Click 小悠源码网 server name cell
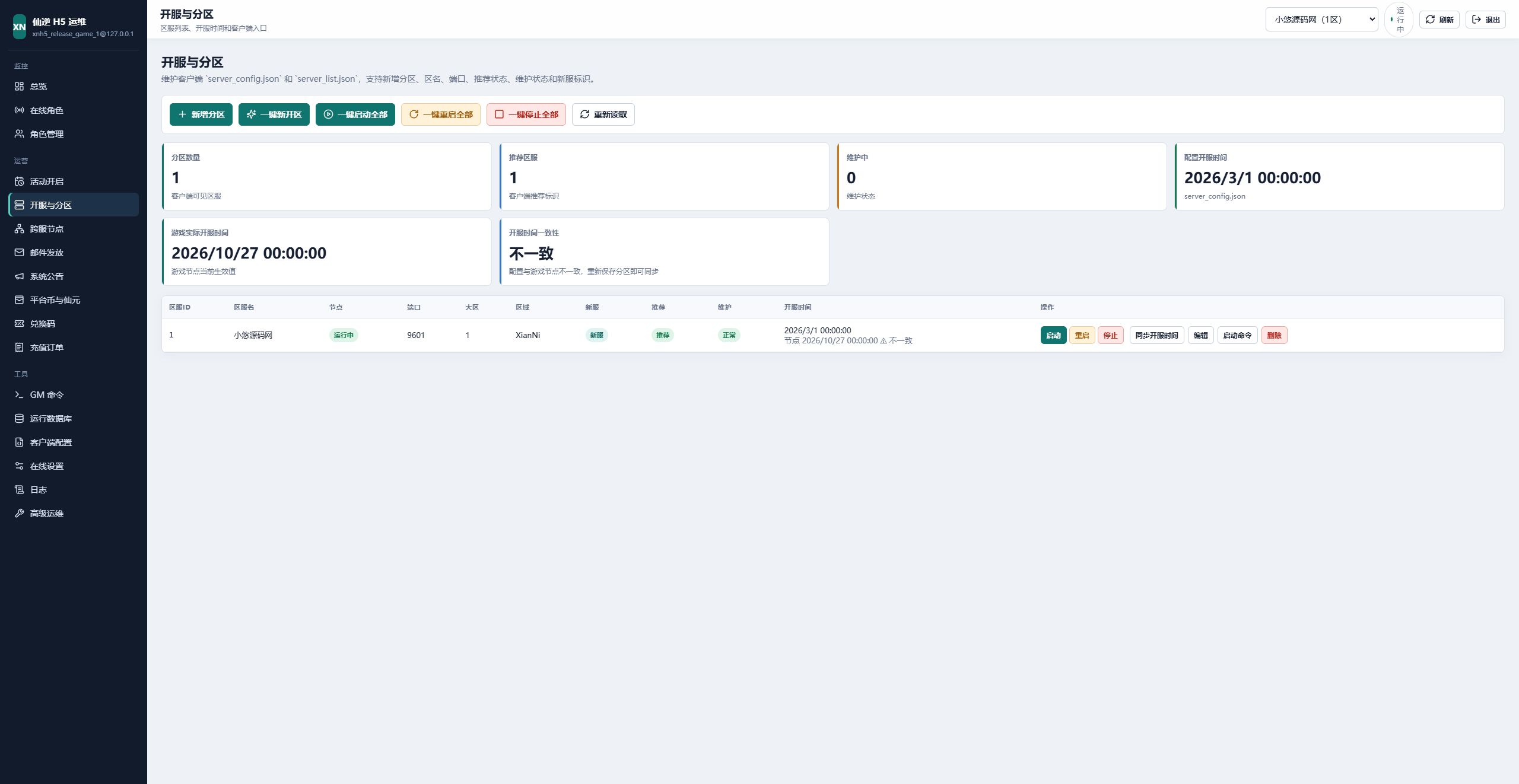This screenshot has height=784, width=1519. click(253, 335)
